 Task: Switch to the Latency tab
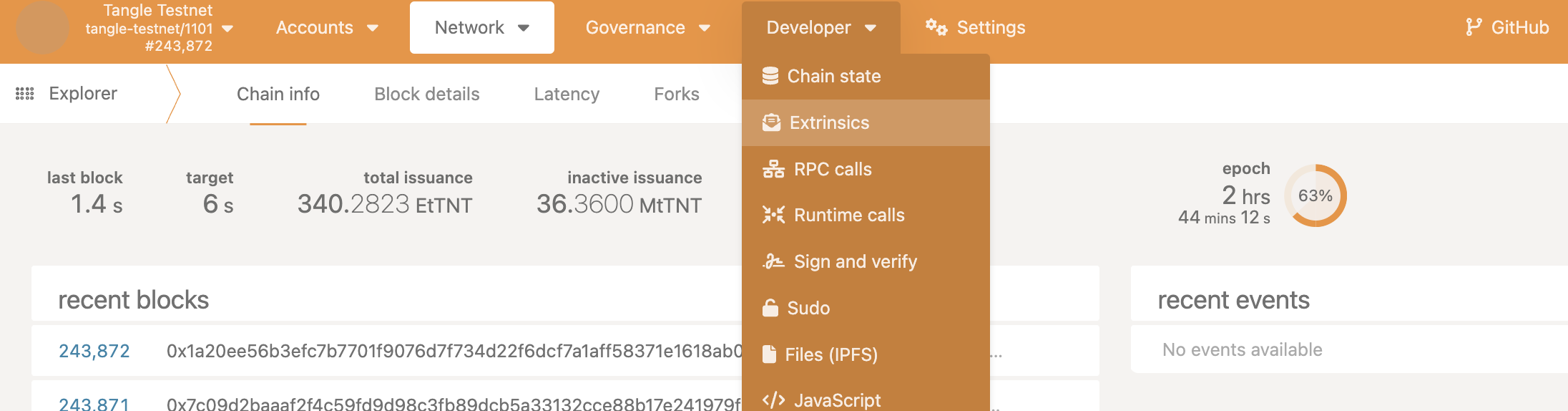[567, 94]
